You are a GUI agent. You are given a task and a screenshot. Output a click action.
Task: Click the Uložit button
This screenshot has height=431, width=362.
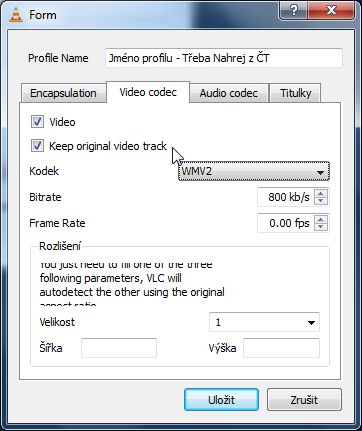[221, 400]
